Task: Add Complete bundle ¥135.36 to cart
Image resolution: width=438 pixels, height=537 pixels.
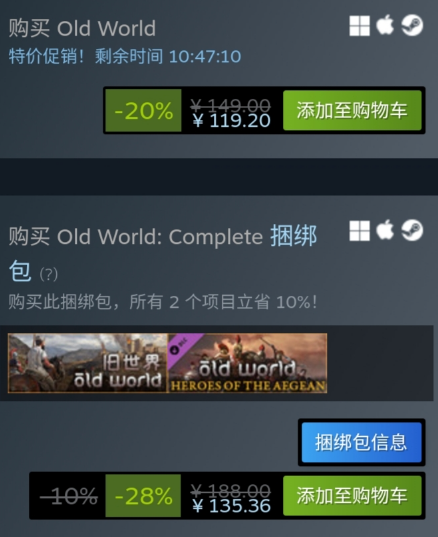Action: click(352, 496)
